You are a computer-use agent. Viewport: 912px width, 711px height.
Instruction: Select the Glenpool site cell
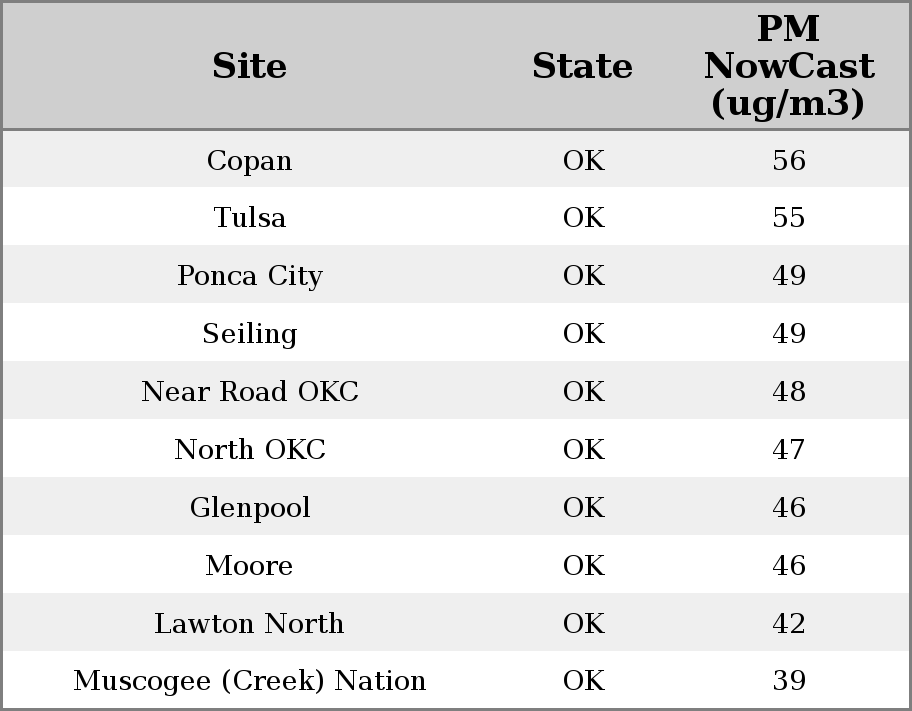pos(249,508)
